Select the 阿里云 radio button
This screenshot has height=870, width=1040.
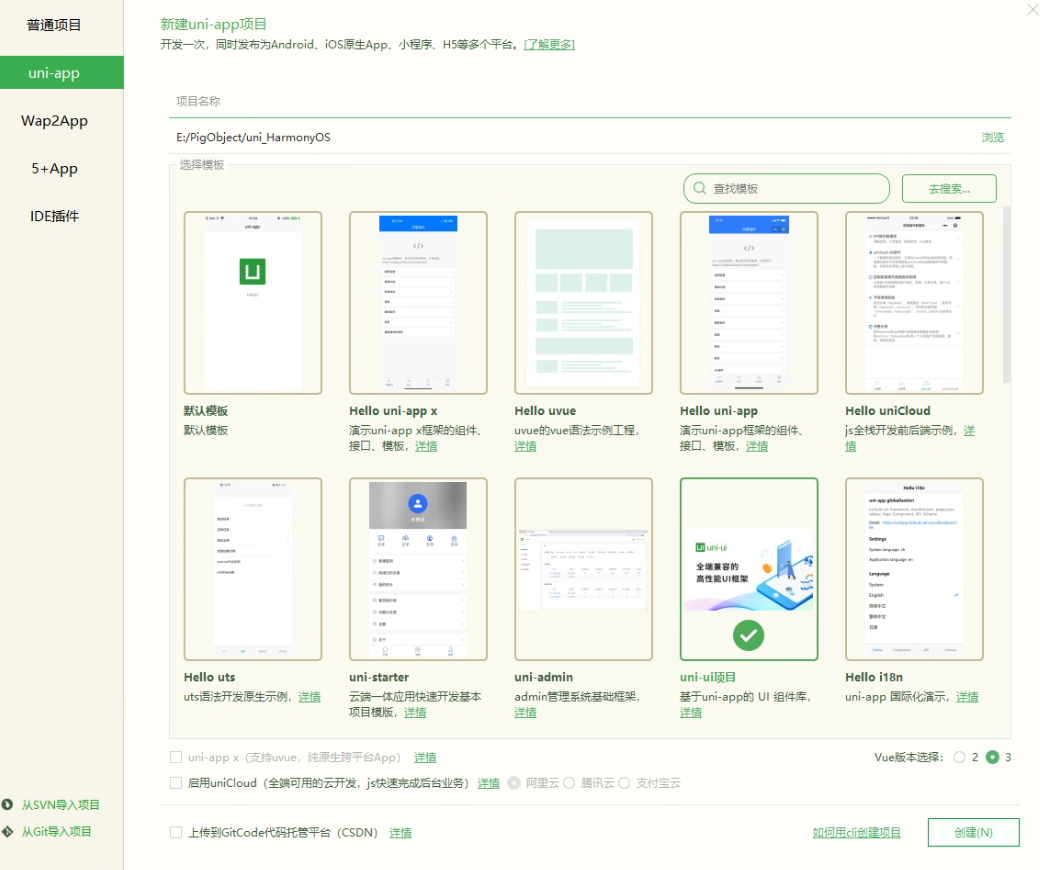pos(513,782)
